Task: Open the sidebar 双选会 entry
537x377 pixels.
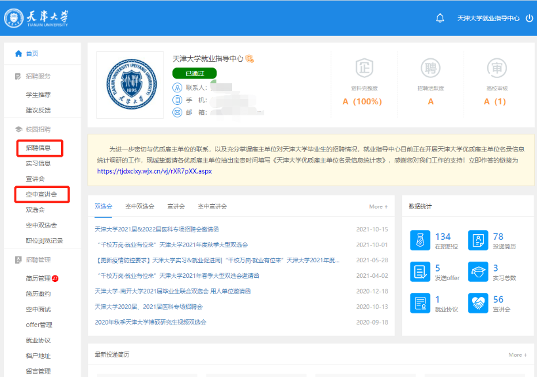Action: tap(35, 210)
